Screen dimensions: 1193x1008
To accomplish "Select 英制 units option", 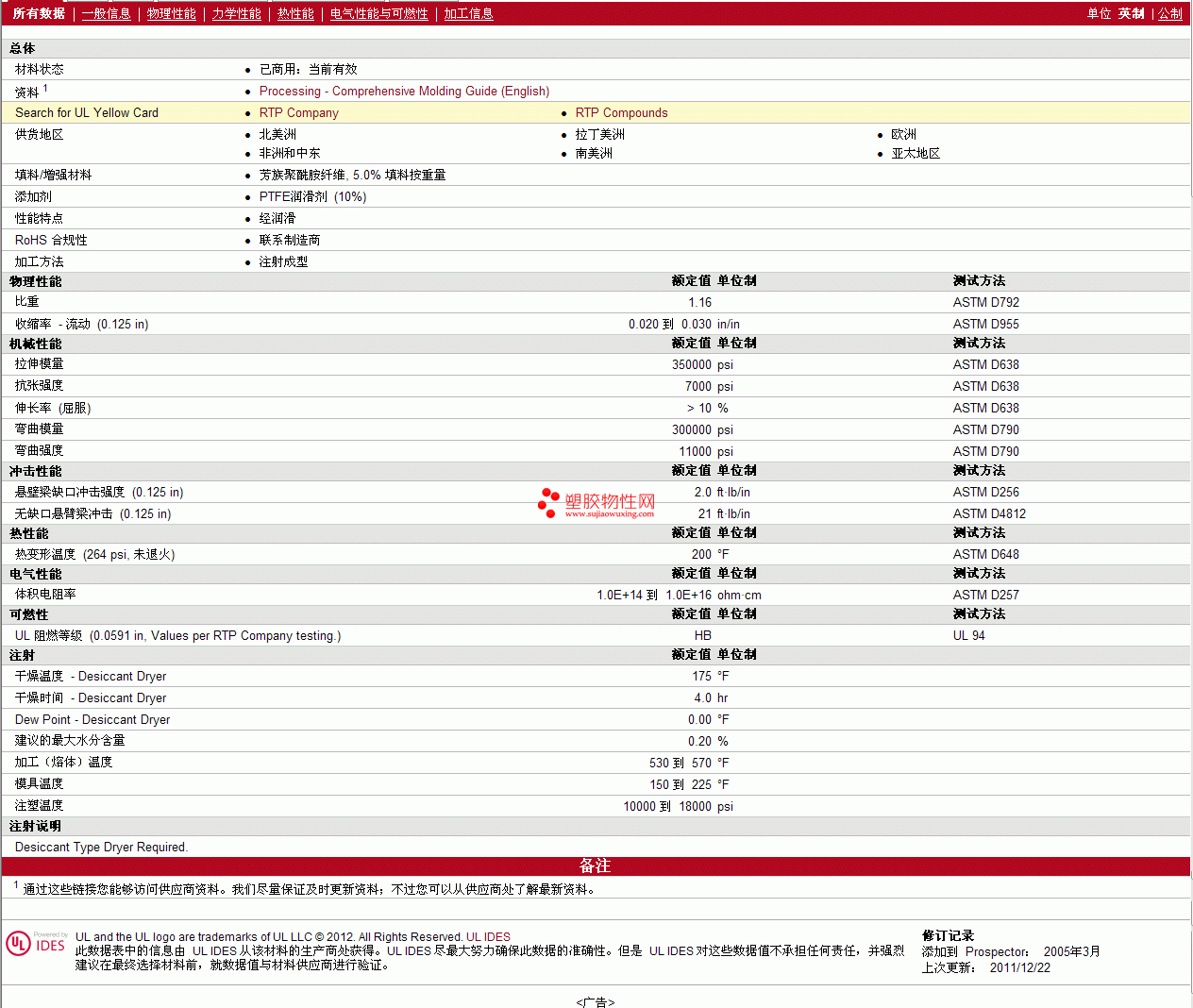I will coord(1131,13).
